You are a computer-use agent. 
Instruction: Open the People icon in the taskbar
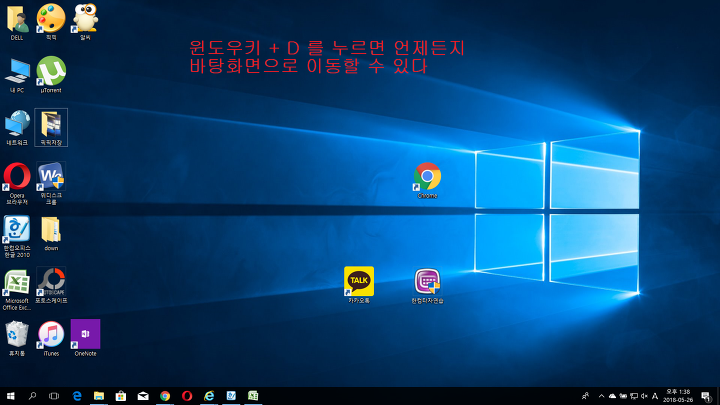click(585, 396)
